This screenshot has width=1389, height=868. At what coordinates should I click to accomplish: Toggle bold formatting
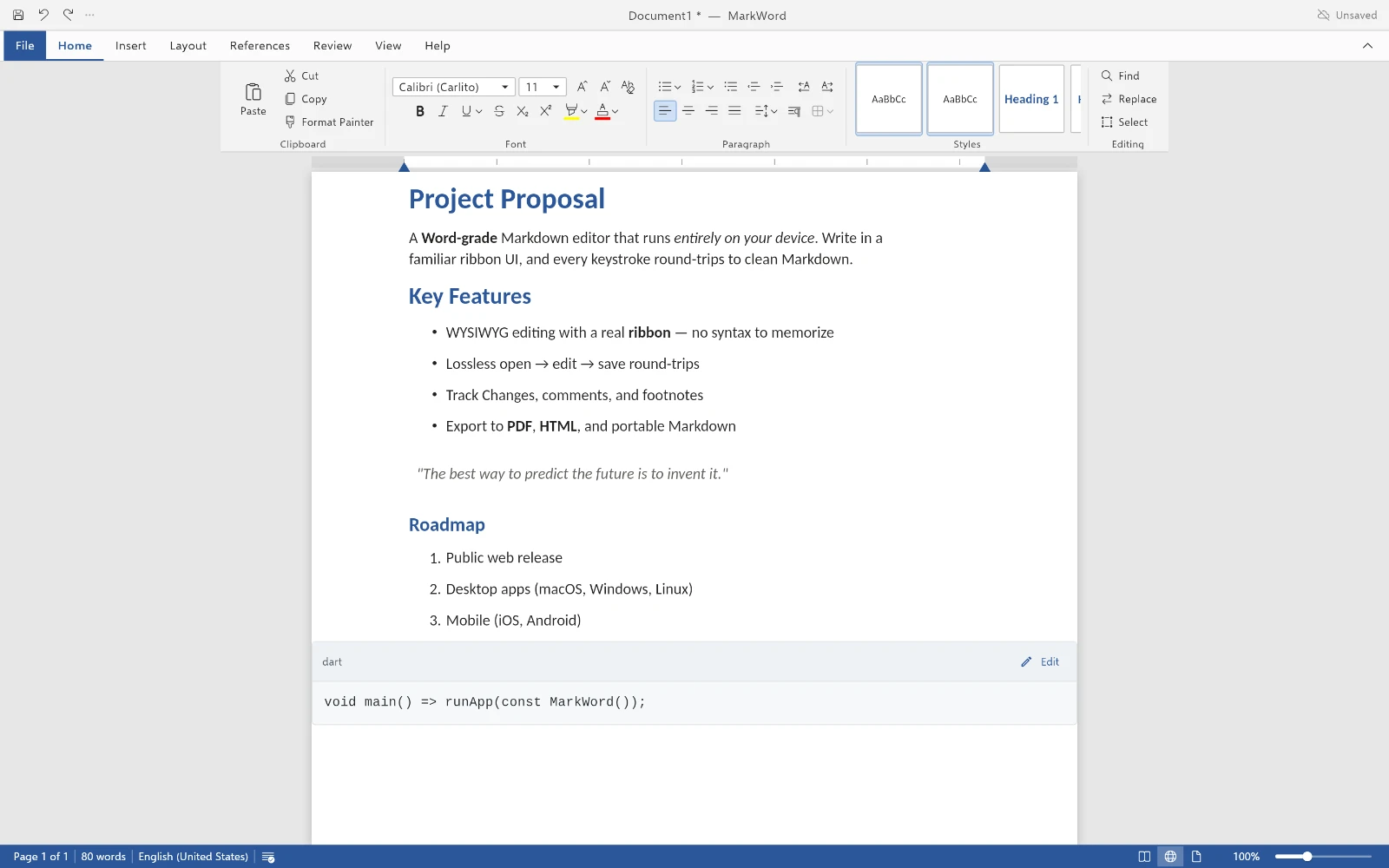click(x=420, y=111)
